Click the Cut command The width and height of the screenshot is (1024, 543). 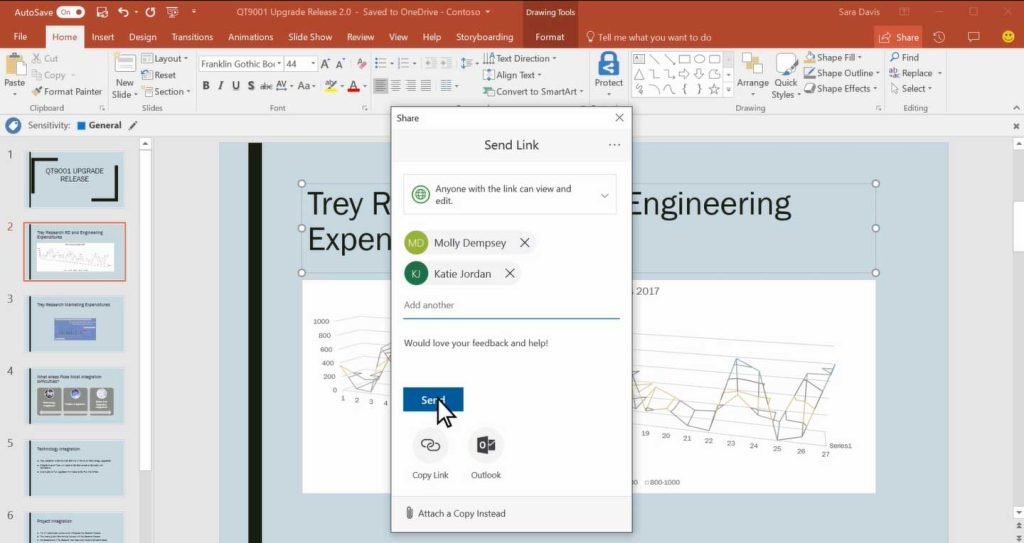(x=44, y=58)
